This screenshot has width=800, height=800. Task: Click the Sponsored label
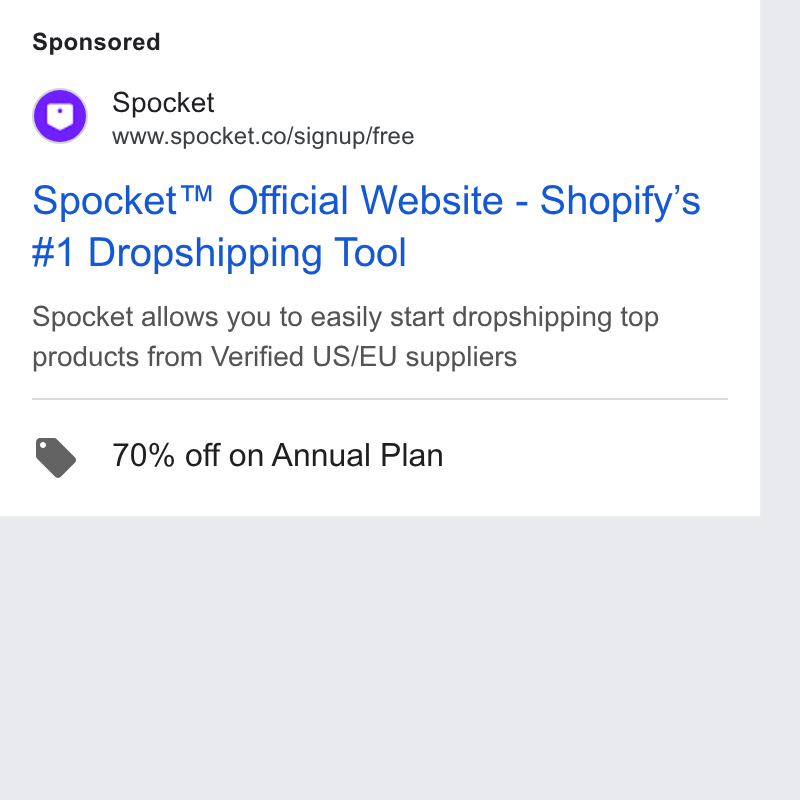[x=96, y=42]
